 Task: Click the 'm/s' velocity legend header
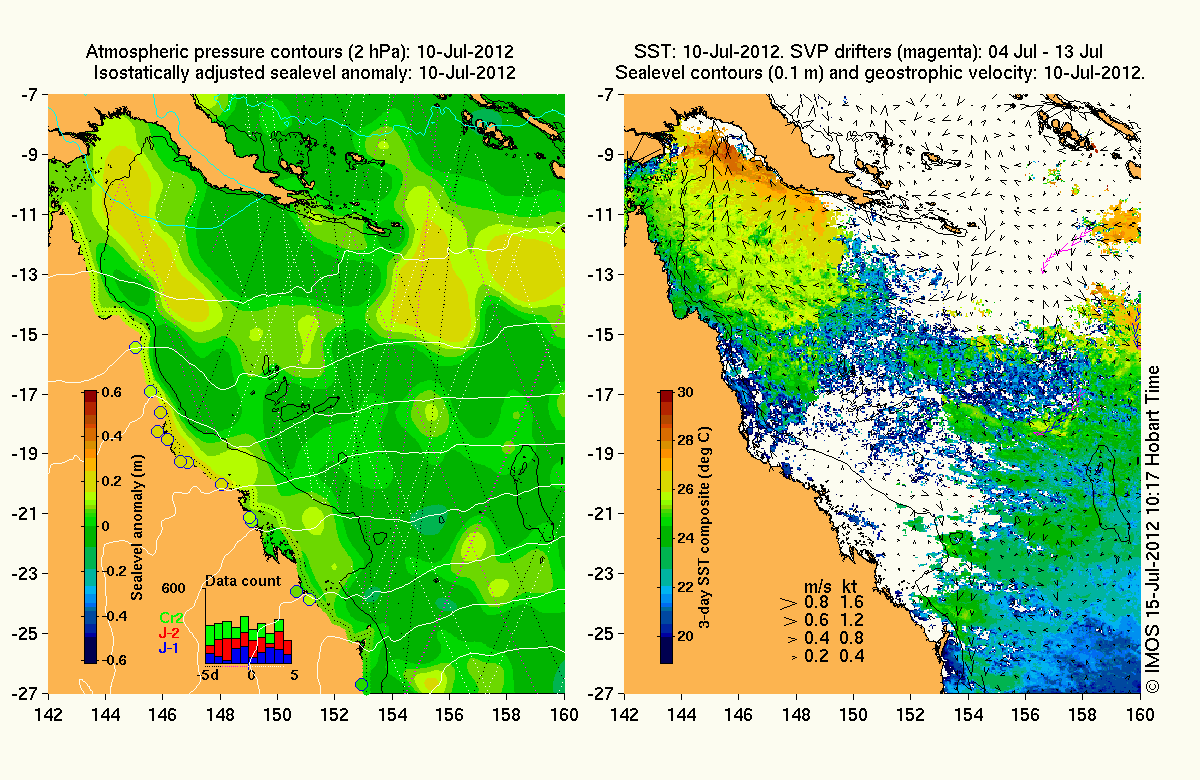pos(819,585)
